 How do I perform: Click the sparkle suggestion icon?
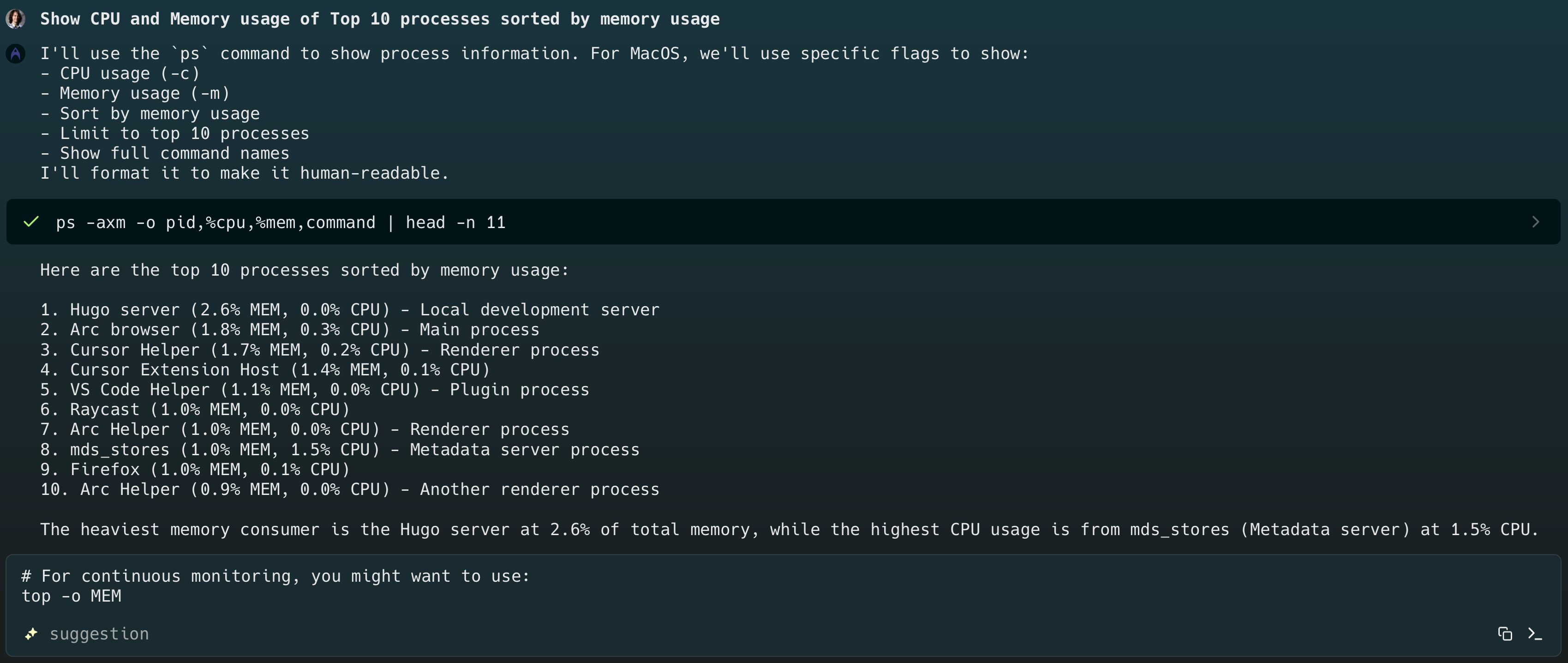31,634
